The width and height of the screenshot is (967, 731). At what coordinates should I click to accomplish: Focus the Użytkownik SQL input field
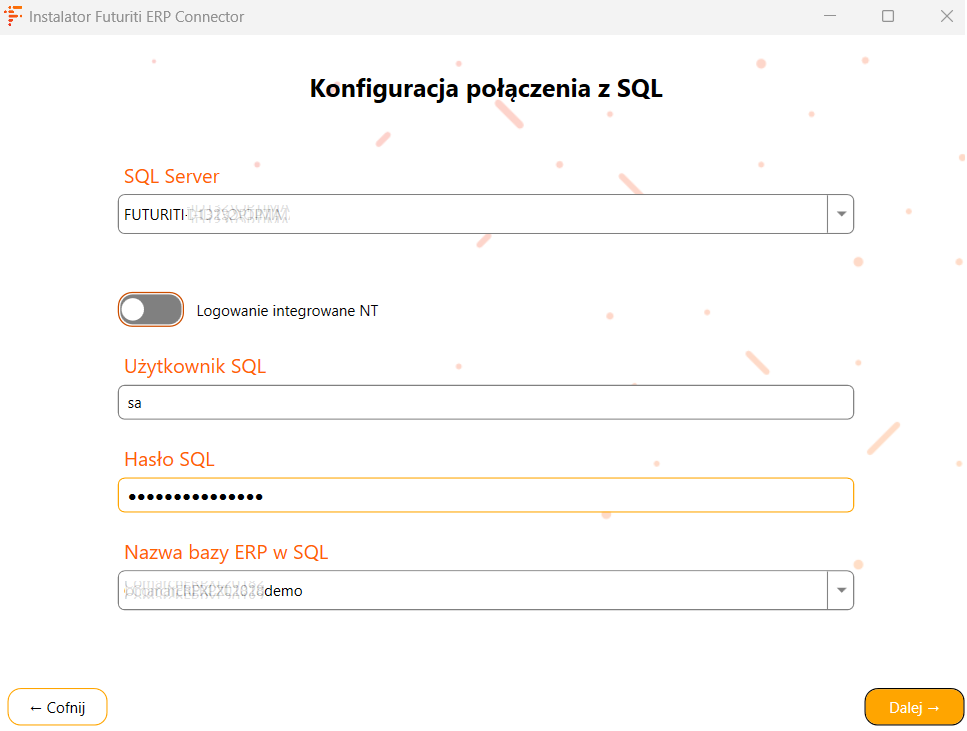pos(485,403)
